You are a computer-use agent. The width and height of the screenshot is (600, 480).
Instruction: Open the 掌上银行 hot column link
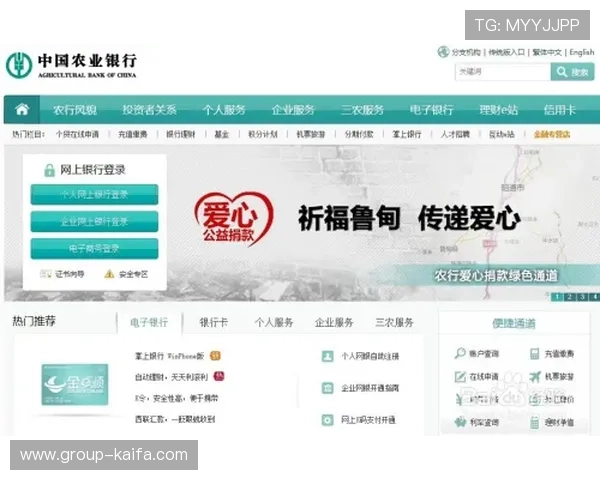(x=407, y=134)
